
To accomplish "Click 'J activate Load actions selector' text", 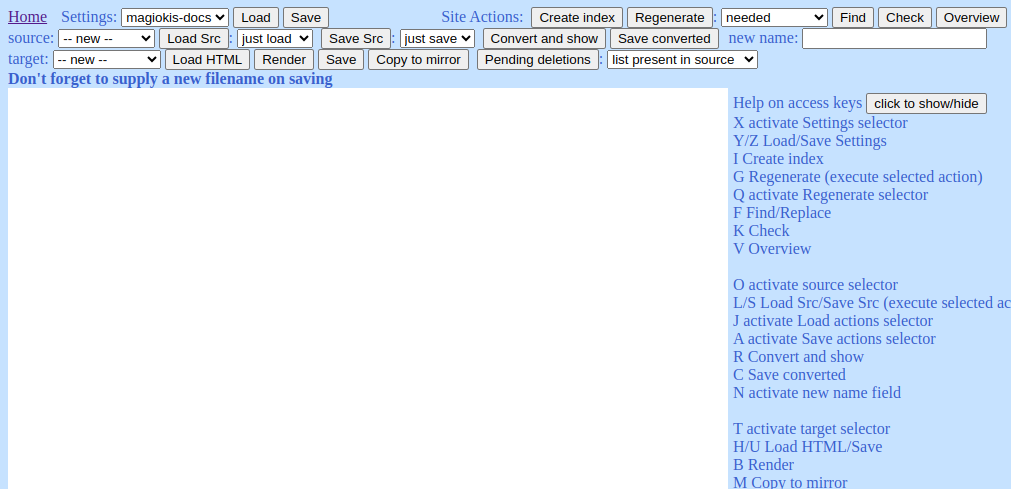I will [x=833, y=321].
